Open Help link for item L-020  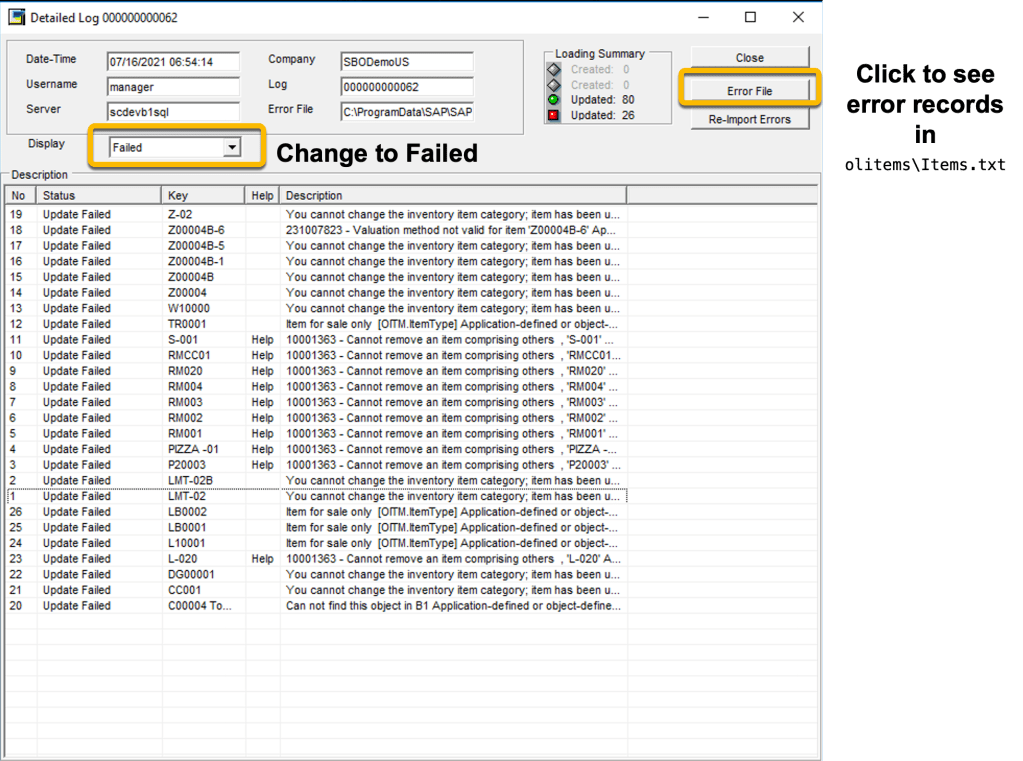pyautogui.click(x=262, y=559)
